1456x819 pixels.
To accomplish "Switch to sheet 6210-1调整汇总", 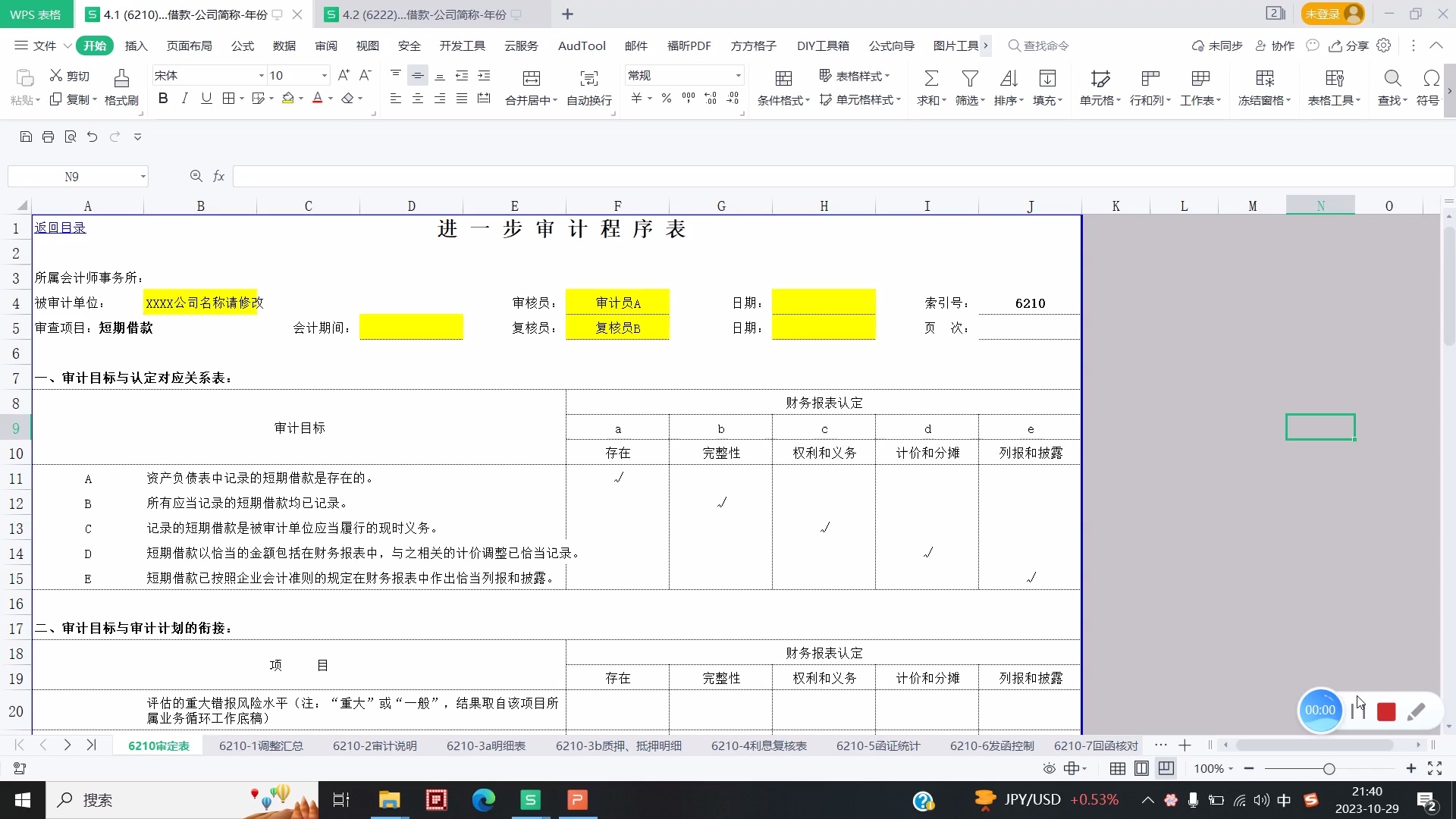I will [261, 745].
